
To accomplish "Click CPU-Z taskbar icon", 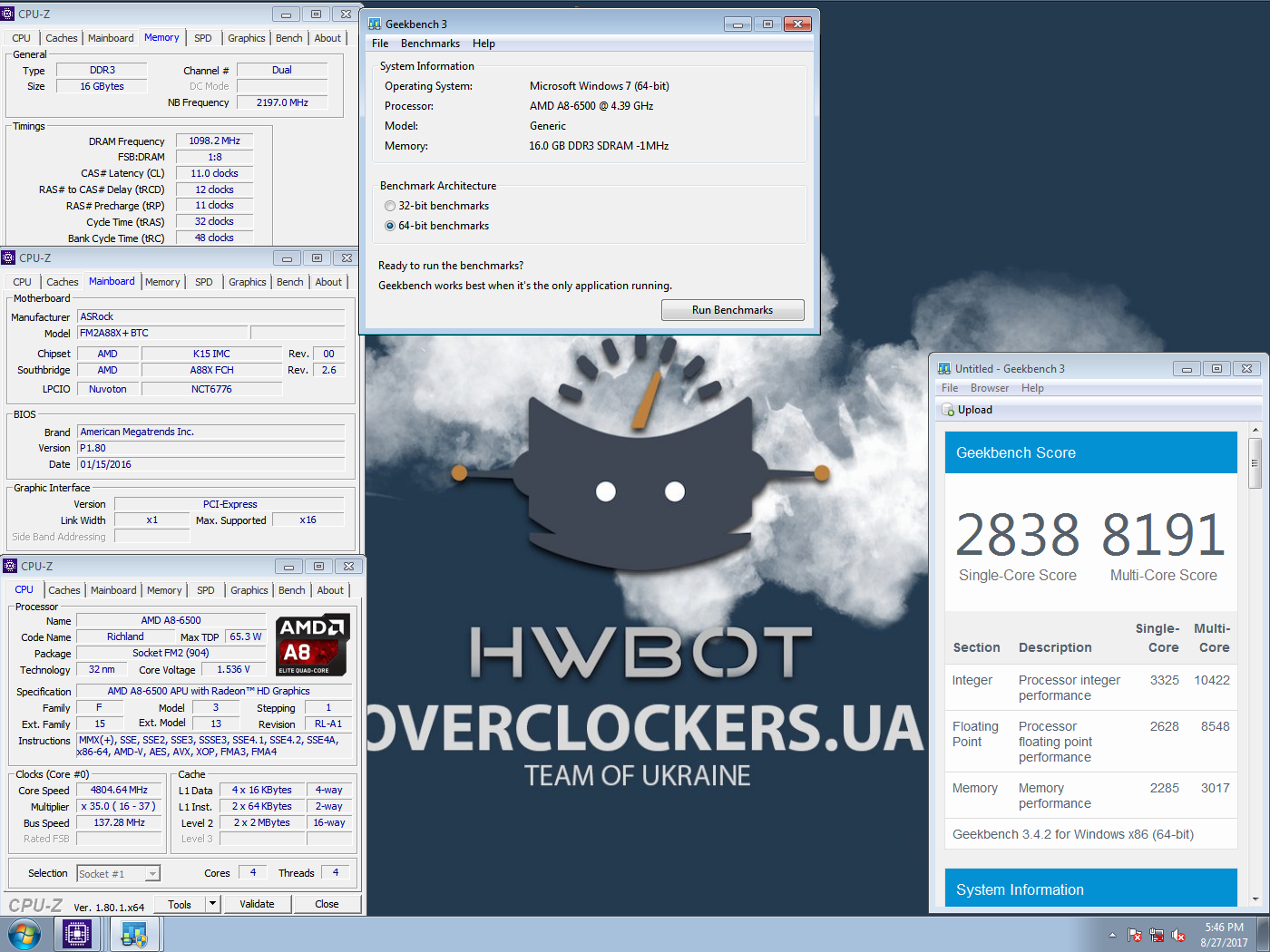I will click(77, 934).
